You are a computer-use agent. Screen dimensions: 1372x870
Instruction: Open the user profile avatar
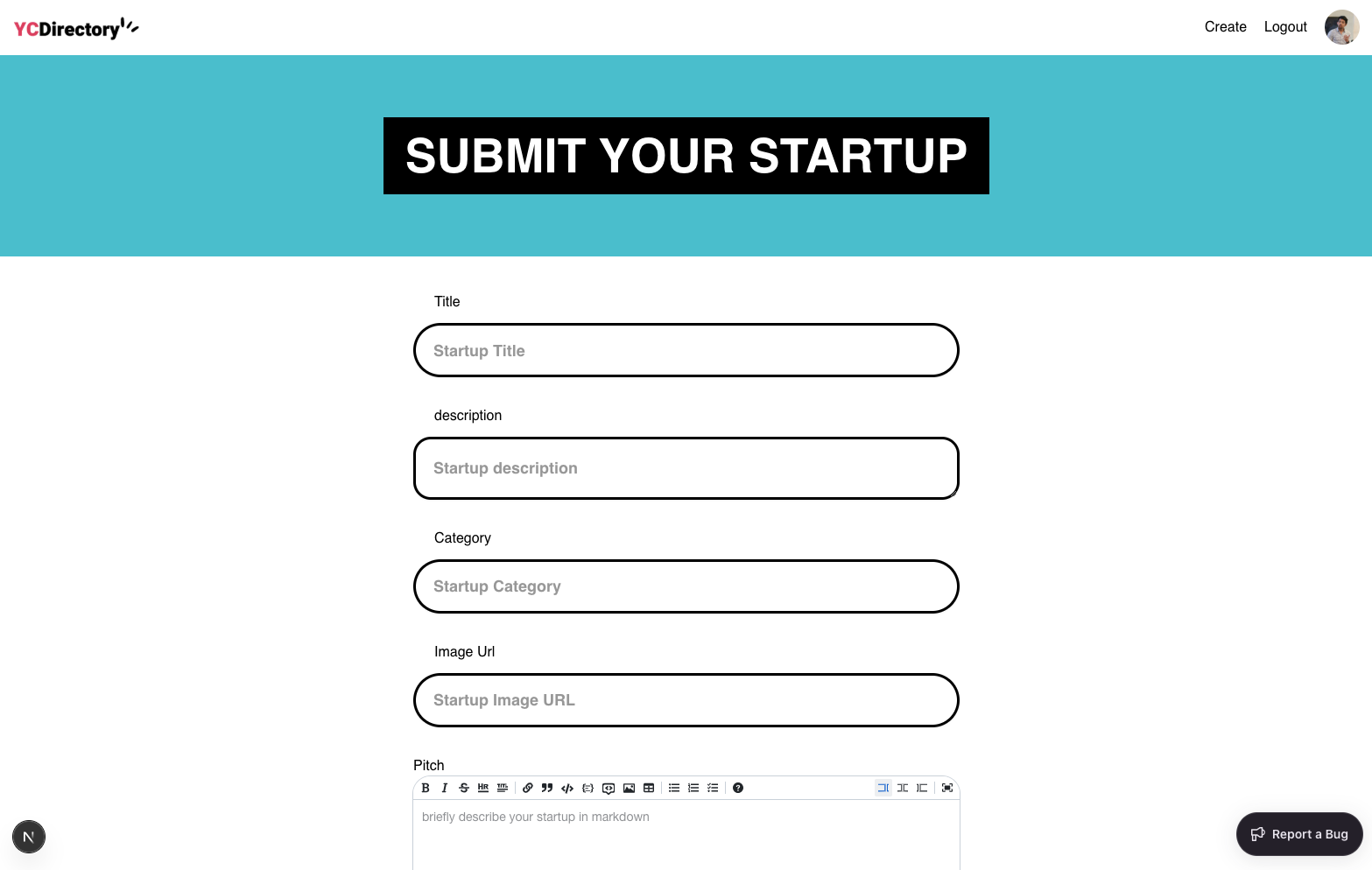point(1341,27)
